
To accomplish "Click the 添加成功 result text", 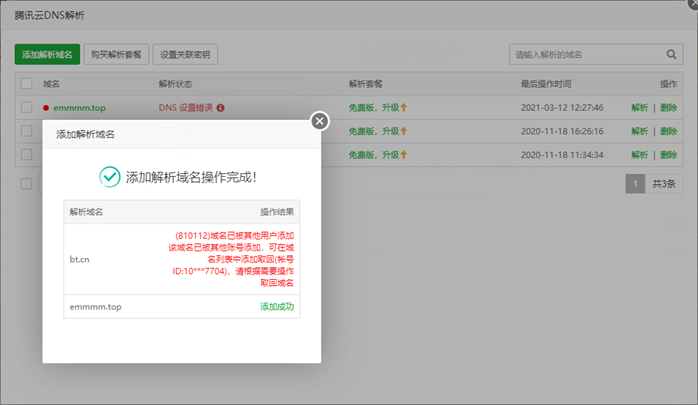I will point(277,307).
